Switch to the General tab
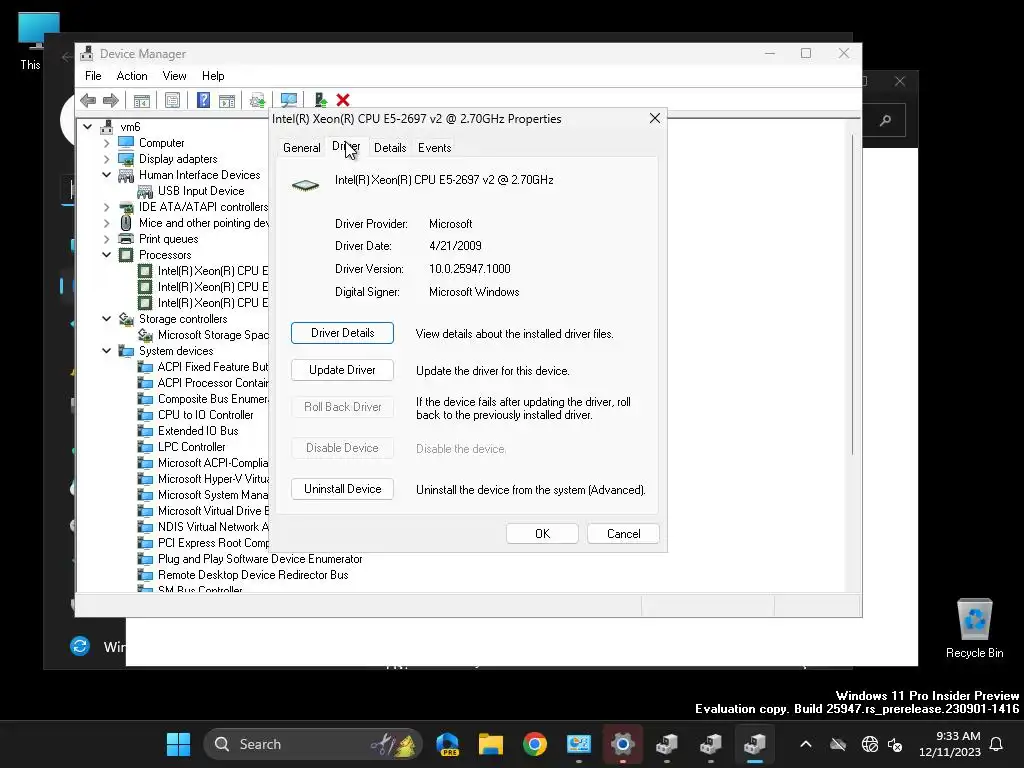The width and height of the screenshot is (1024, 768). pyautogui.click(x=302, y=148)
